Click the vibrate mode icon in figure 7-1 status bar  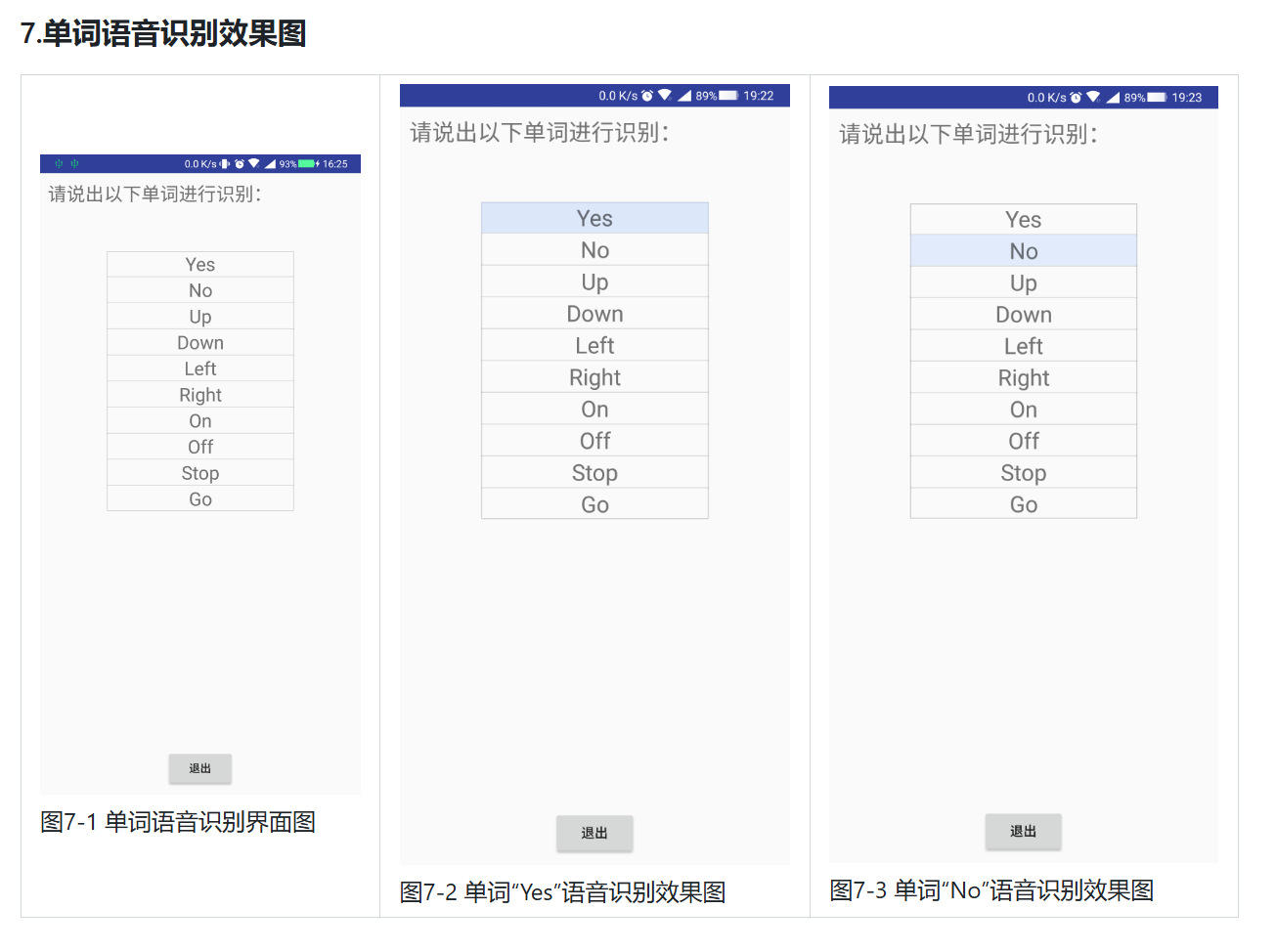tap(225, 164)
